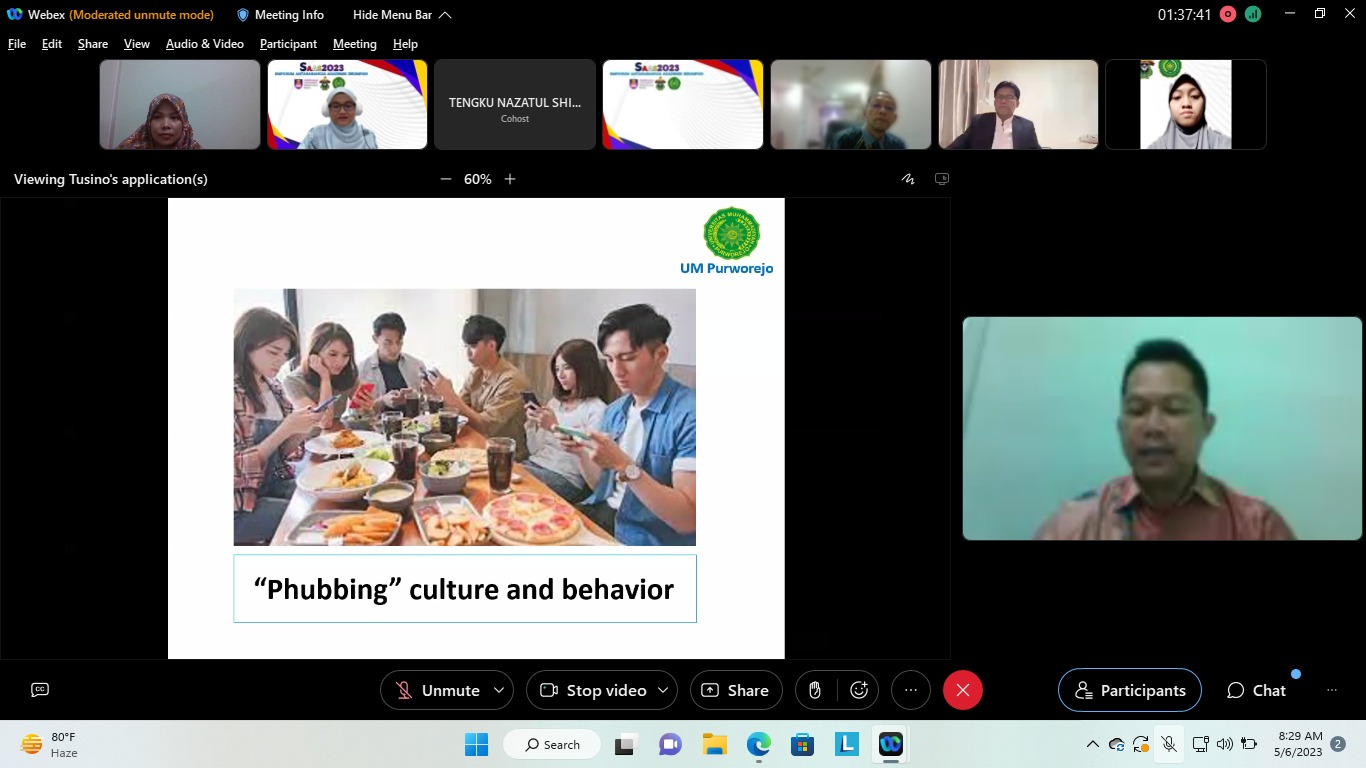Click the battery icon in system tray
This screenshot has width=1366, height=768.
click(x=1249, y=744)
